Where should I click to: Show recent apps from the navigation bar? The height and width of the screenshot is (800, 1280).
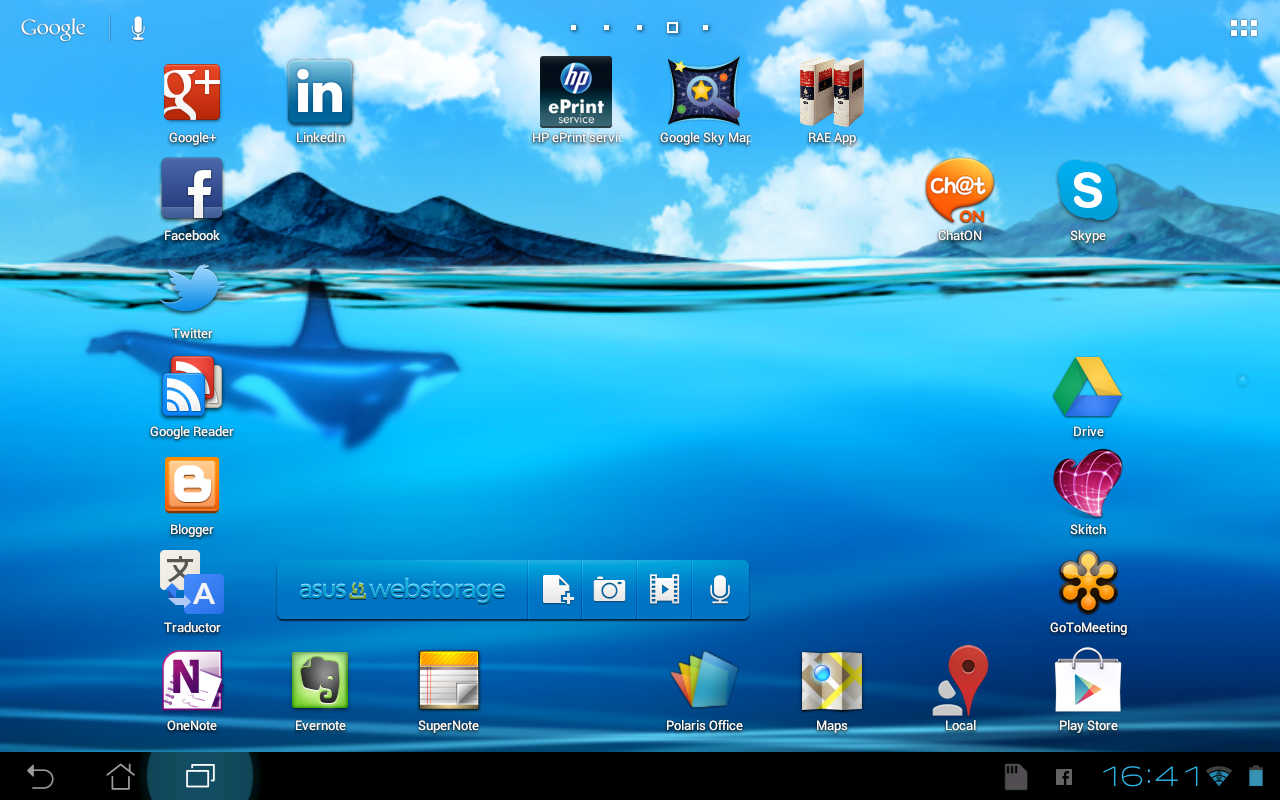(x=200, y=776)
